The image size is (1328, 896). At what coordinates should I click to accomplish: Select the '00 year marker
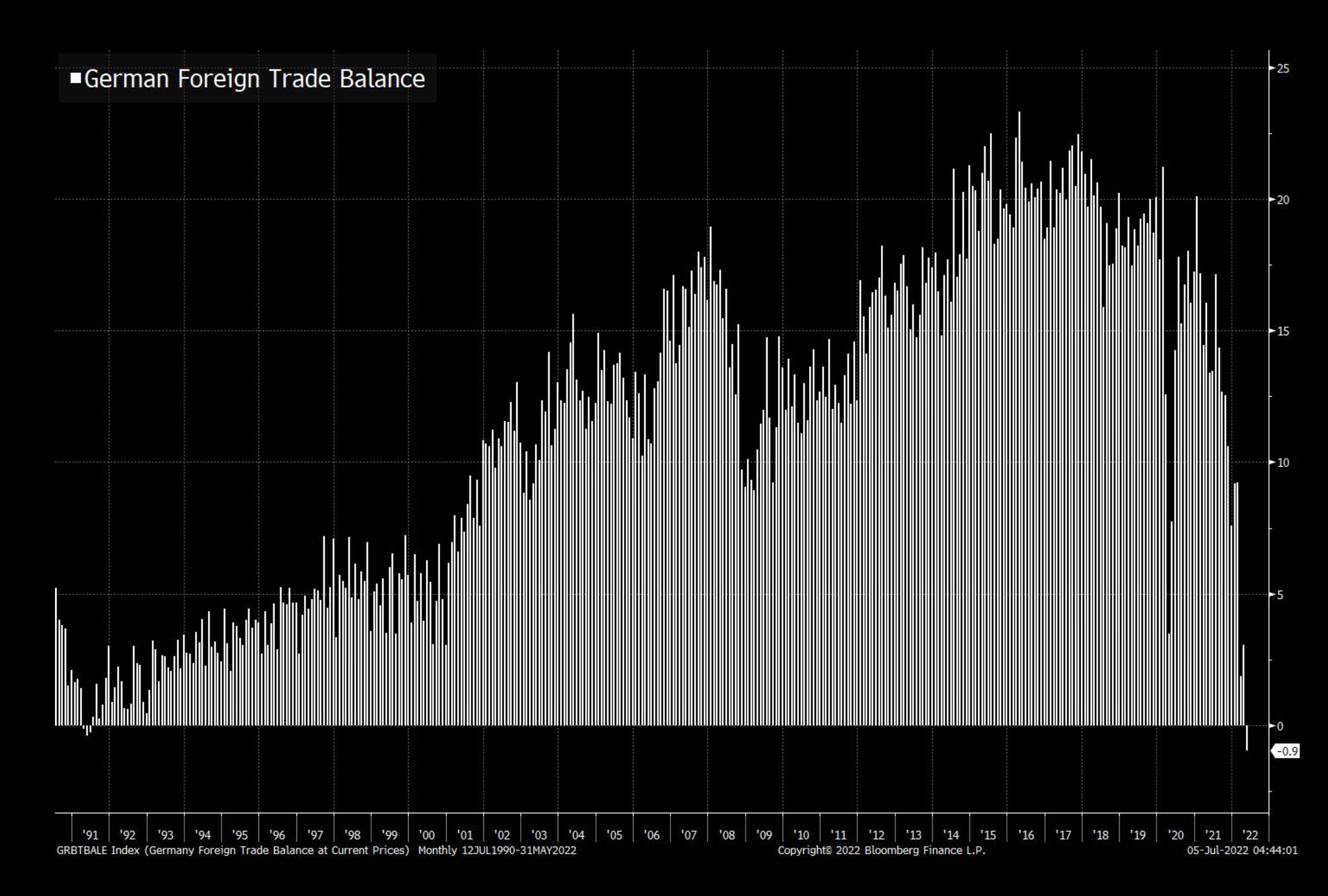[x=427, y=835]
